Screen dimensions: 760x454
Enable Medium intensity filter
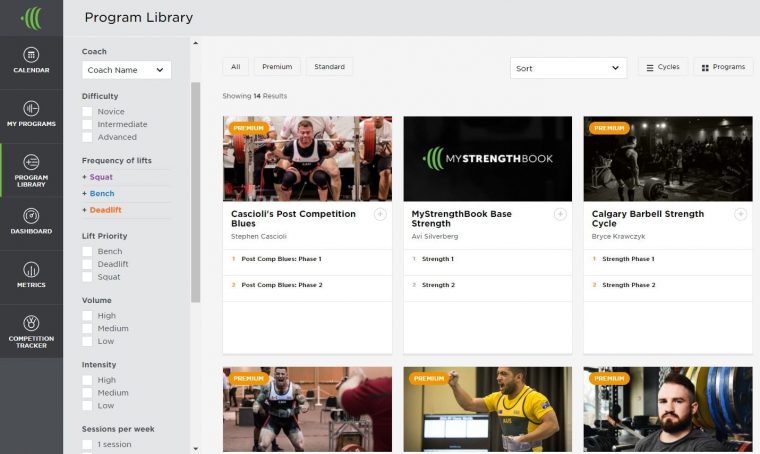point(87,393)
